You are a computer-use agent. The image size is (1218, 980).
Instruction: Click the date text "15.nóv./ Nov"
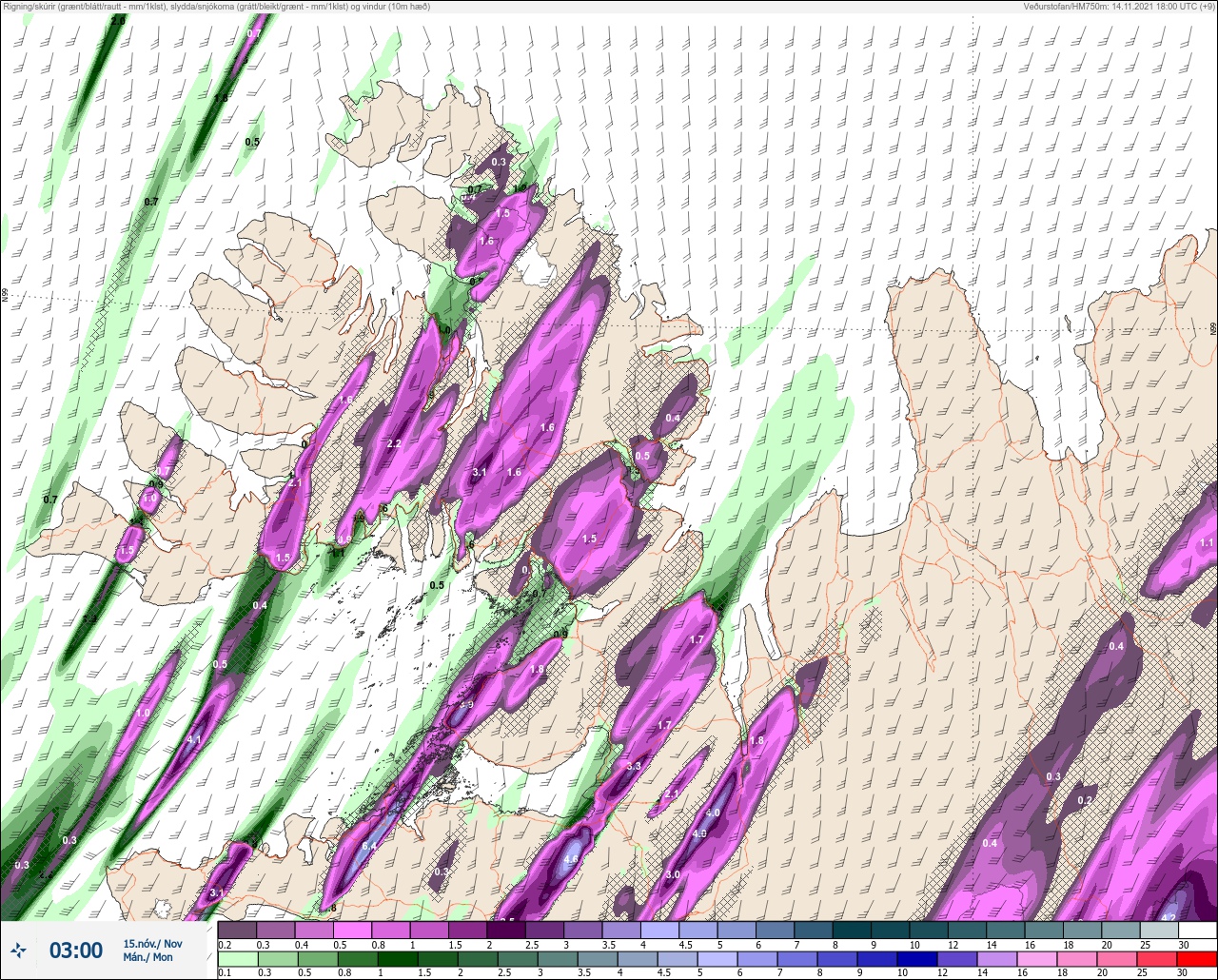click(x=152, y=943)
